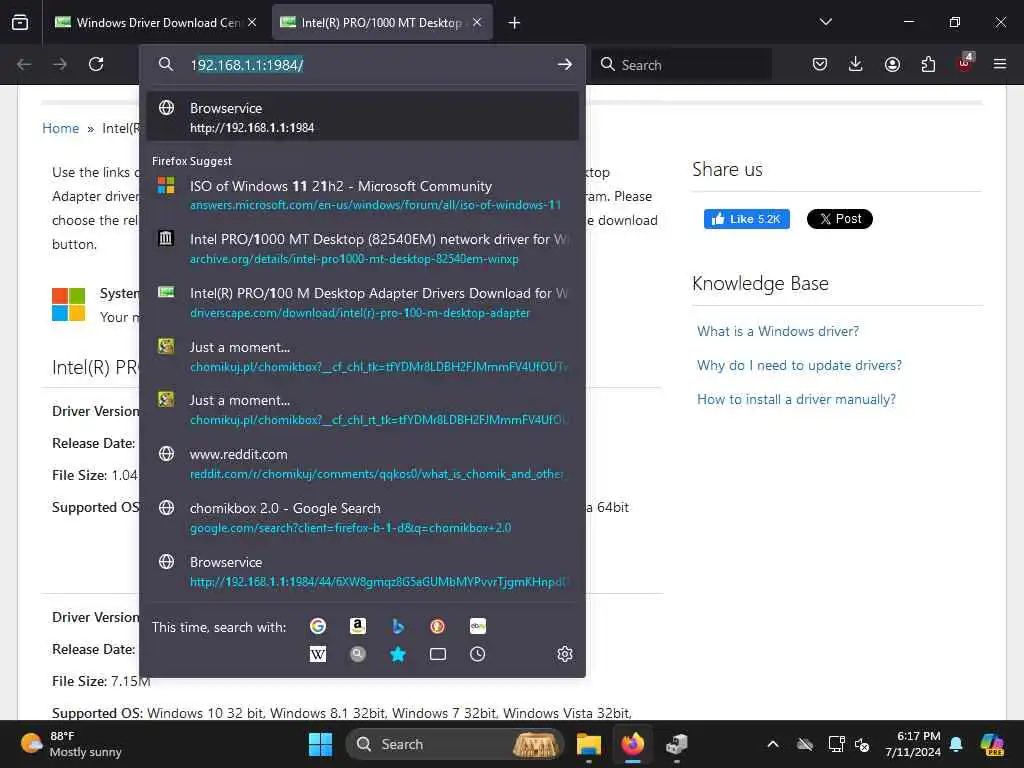This screenshot has height=768, width=1024.
Task: Select the top Browservice http://192.168.1.1:1984 suggestion
Action: [362, 117]
